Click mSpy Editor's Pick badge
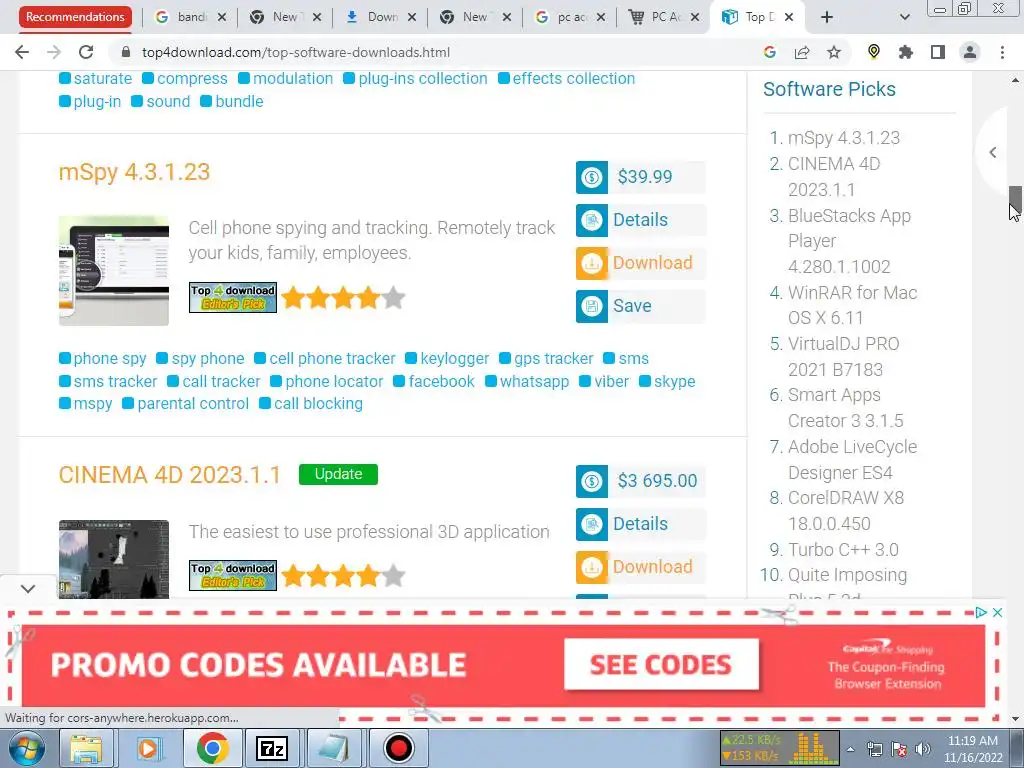This screenshot has width=1024, height=768. pos(233,298)
